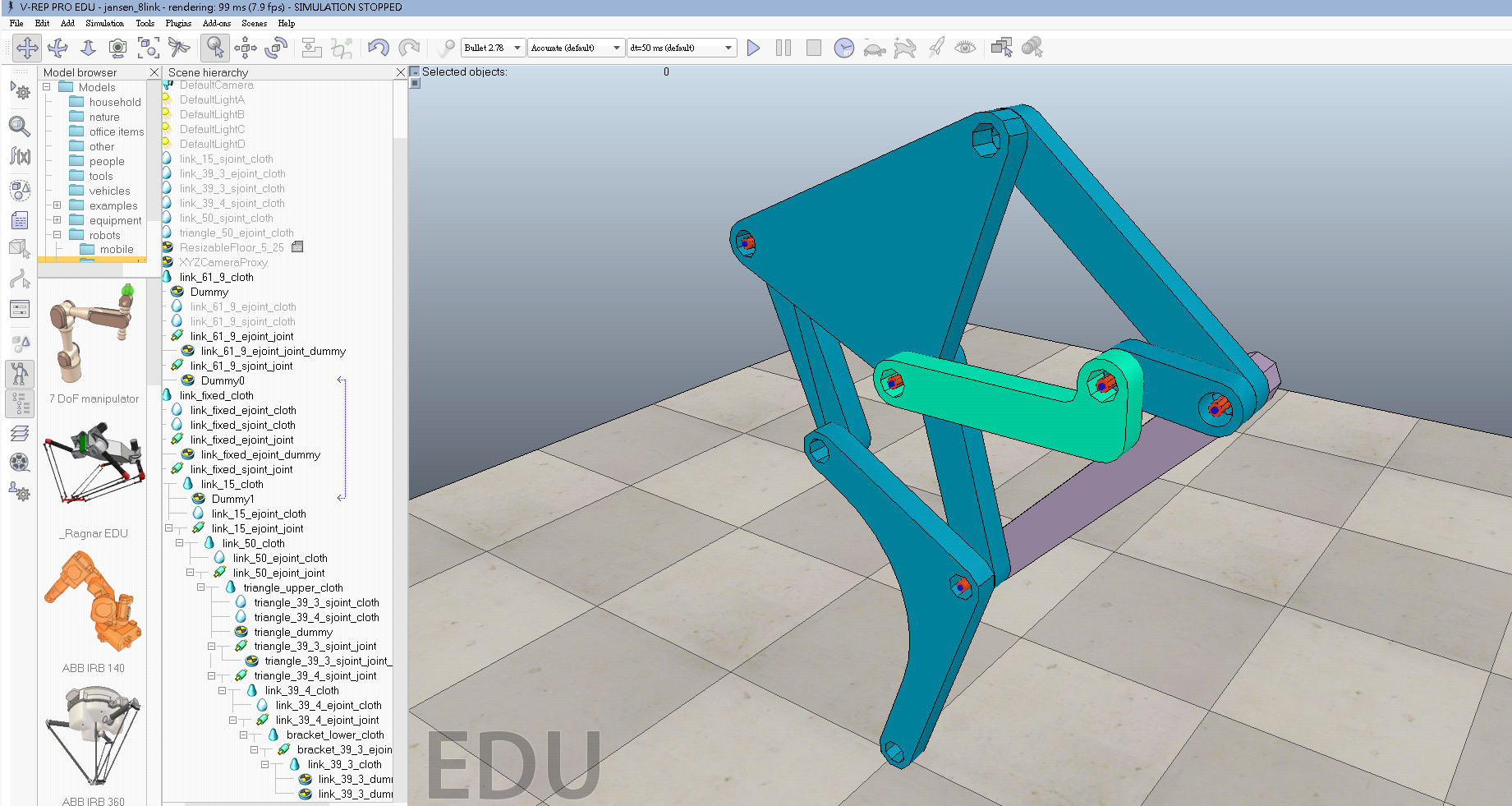Click the camera pan toolbar icon
Screen dimensions: 1512x806
click(27, 48)
